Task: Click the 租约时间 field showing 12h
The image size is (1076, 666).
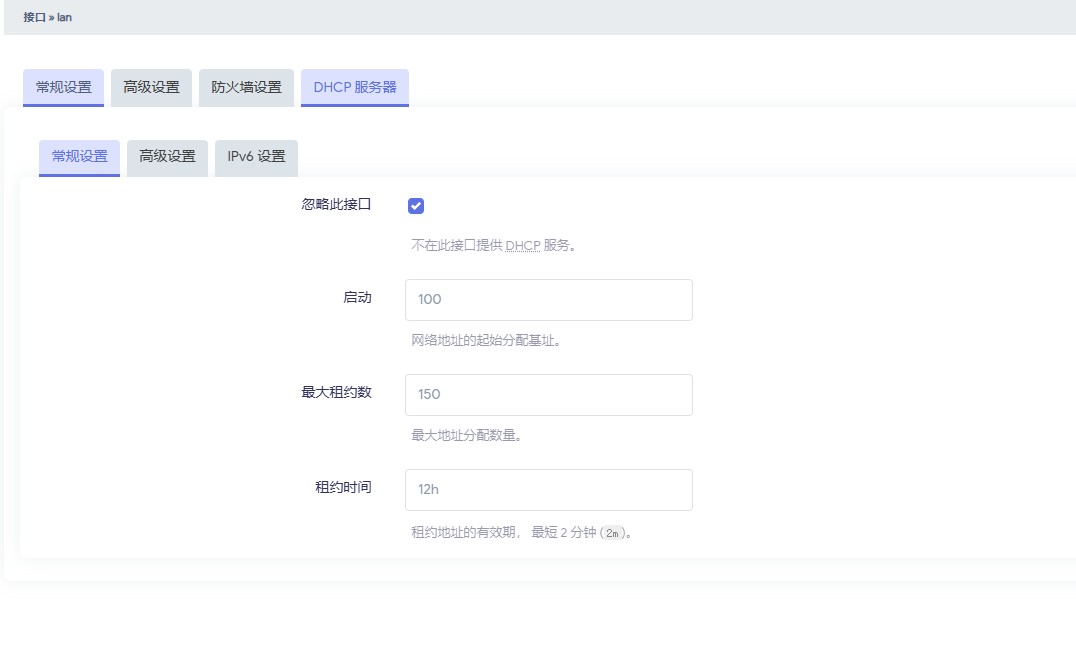Action: 548,490
